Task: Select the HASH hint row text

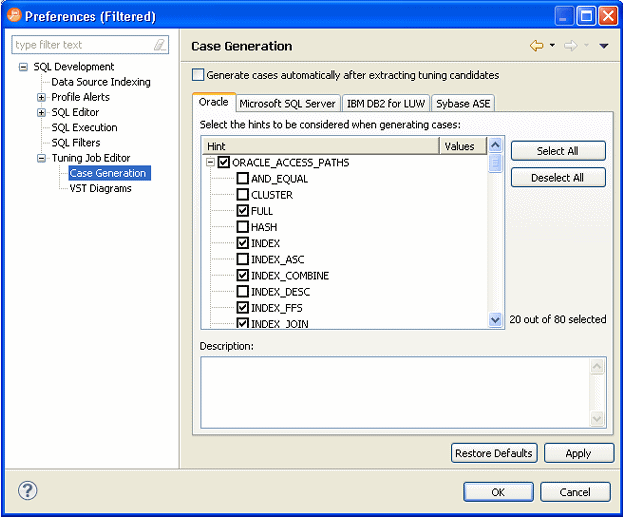Action: pyautogui.click(x=264, y=227)
